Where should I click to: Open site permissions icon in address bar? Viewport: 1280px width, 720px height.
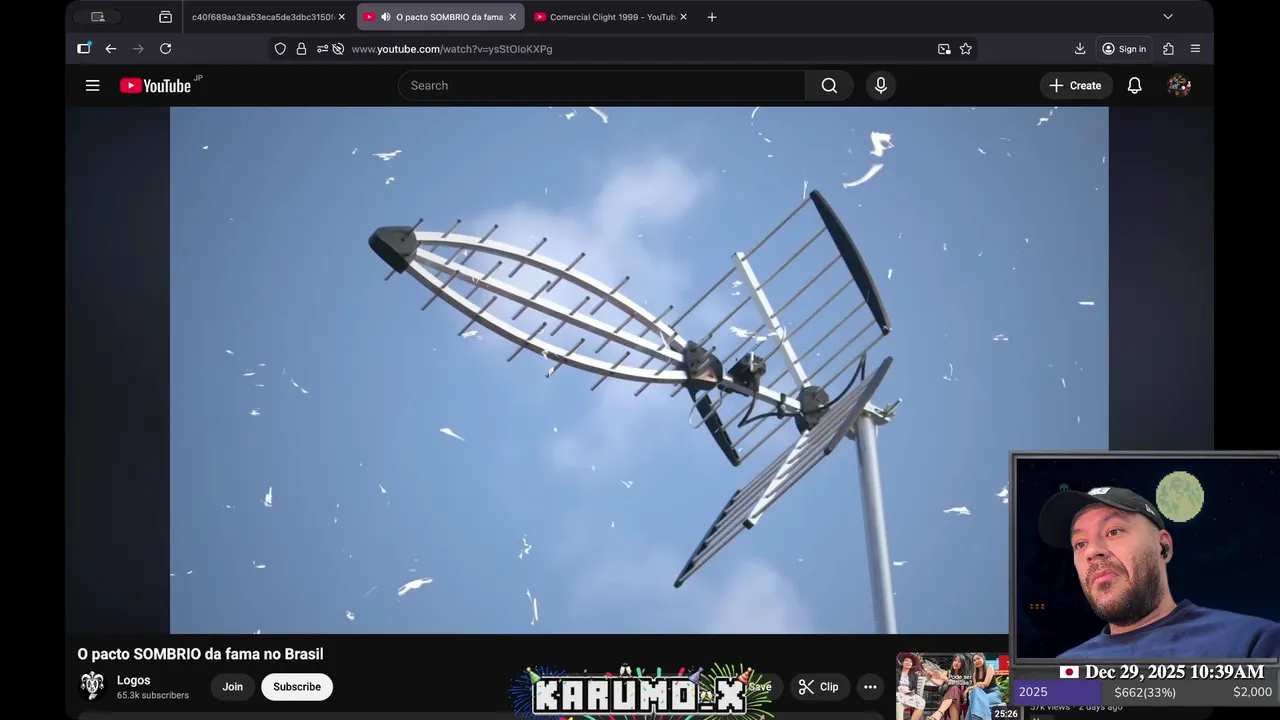(322, 49)
